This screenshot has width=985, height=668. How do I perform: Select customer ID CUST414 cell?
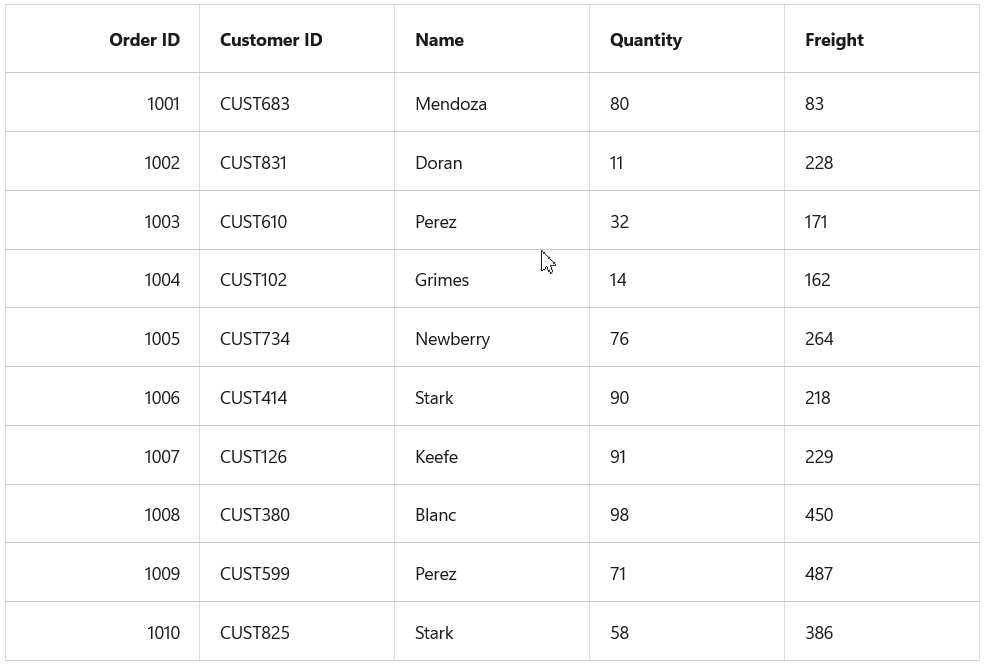click(253, 398)
